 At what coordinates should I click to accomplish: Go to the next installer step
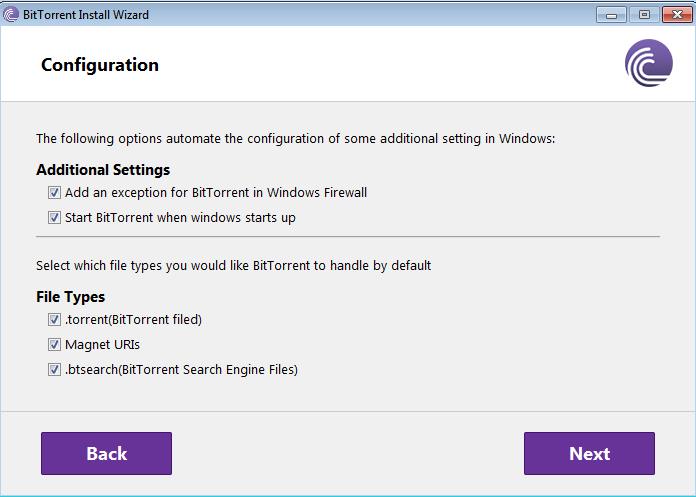pyautogui.click(x=589, y=454)
